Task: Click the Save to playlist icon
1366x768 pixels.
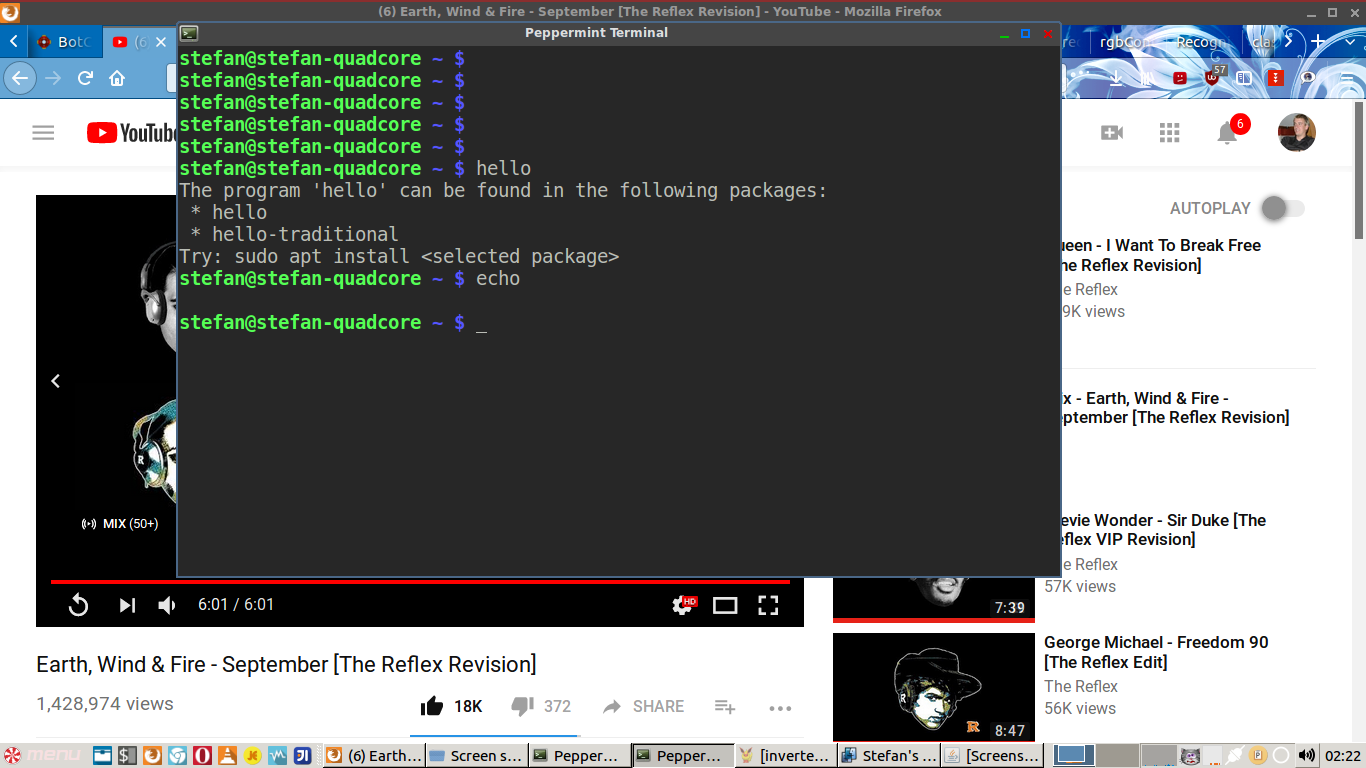Action: (x=725, y=707)
